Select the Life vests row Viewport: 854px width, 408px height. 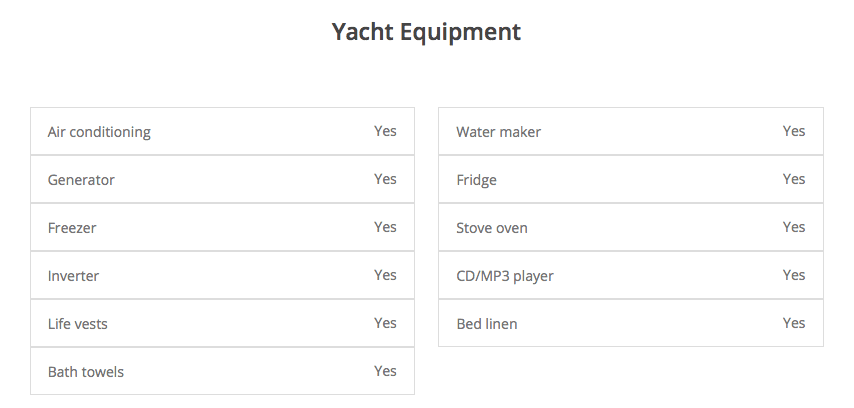(x=222, y=324)
